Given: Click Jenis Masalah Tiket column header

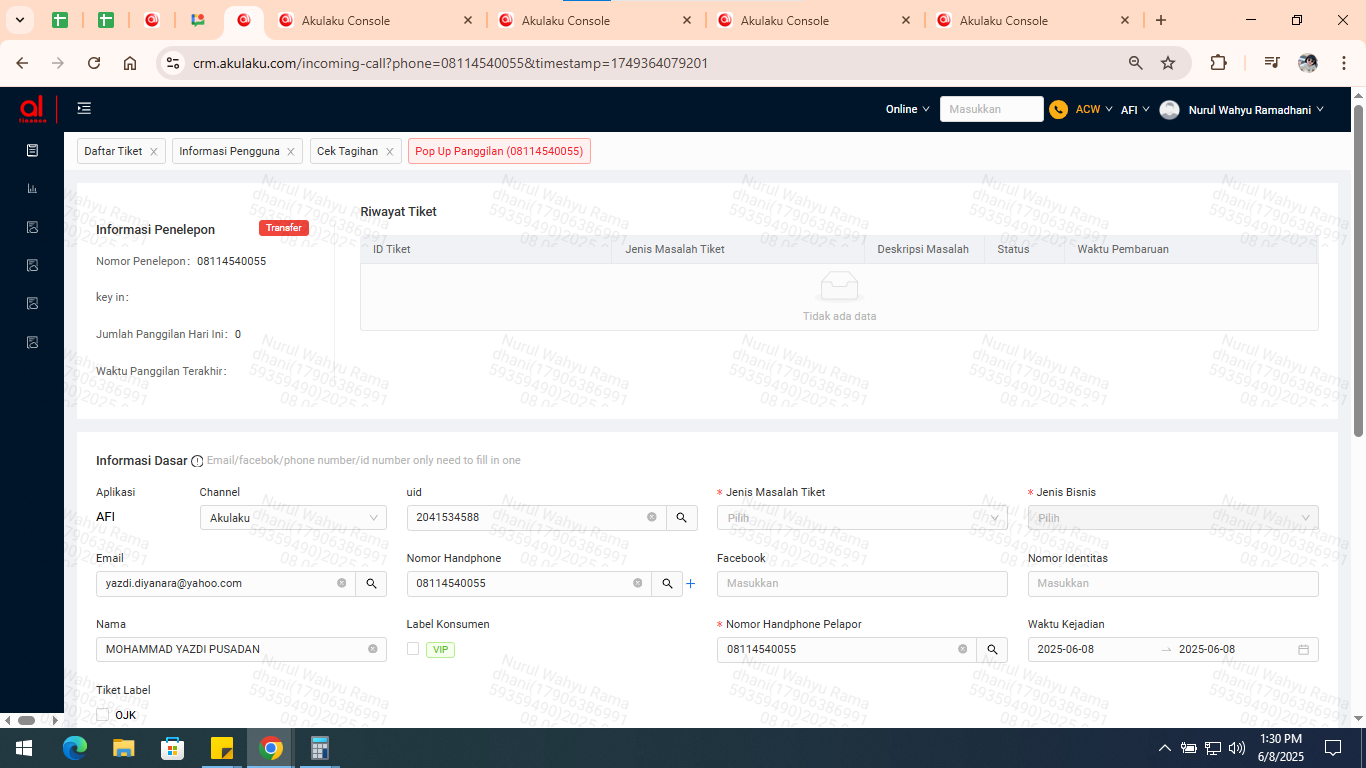Looking at the screenshot, I should (x=675, y=249).
